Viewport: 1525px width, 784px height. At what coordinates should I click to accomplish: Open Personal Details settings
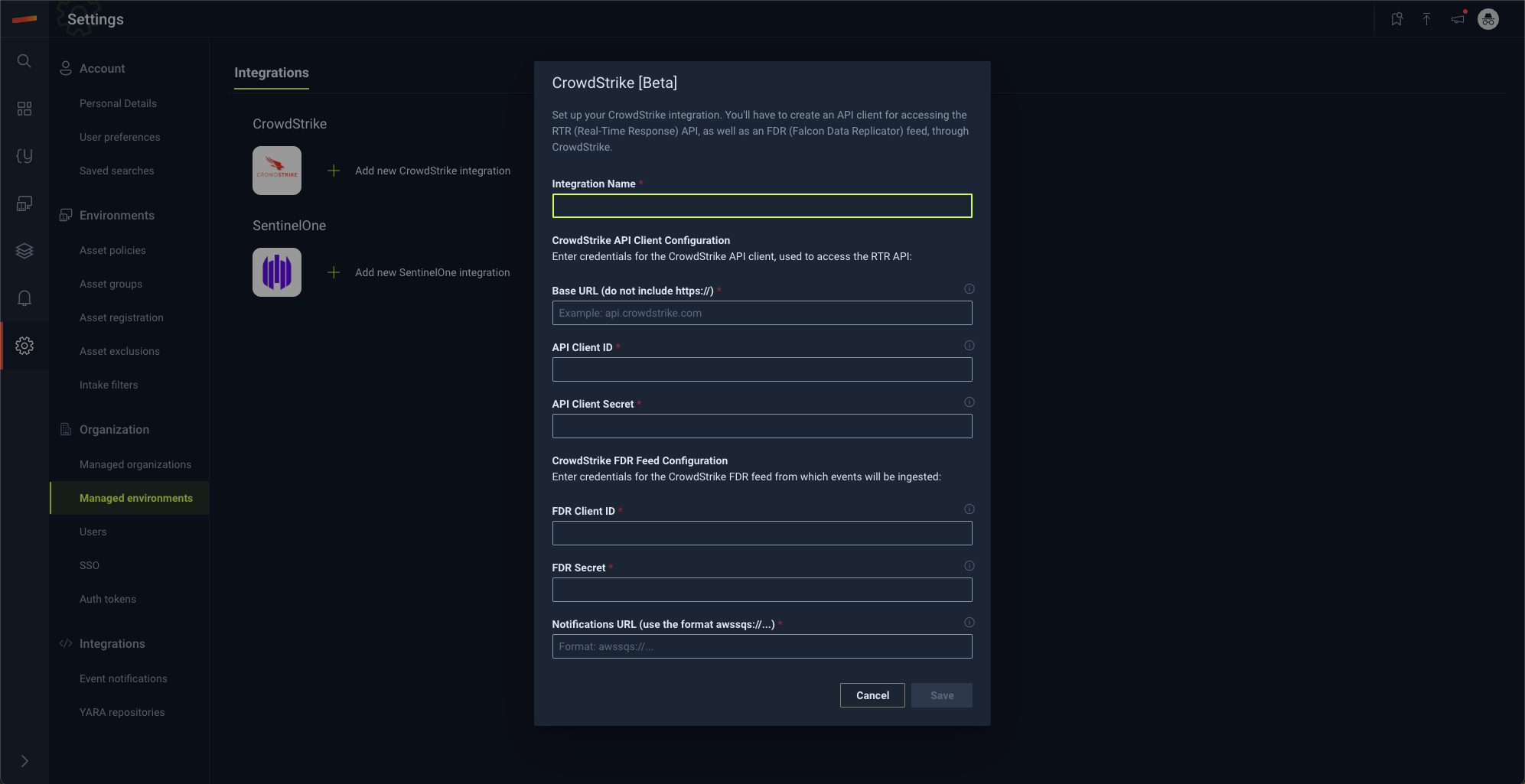click(118, 103)
